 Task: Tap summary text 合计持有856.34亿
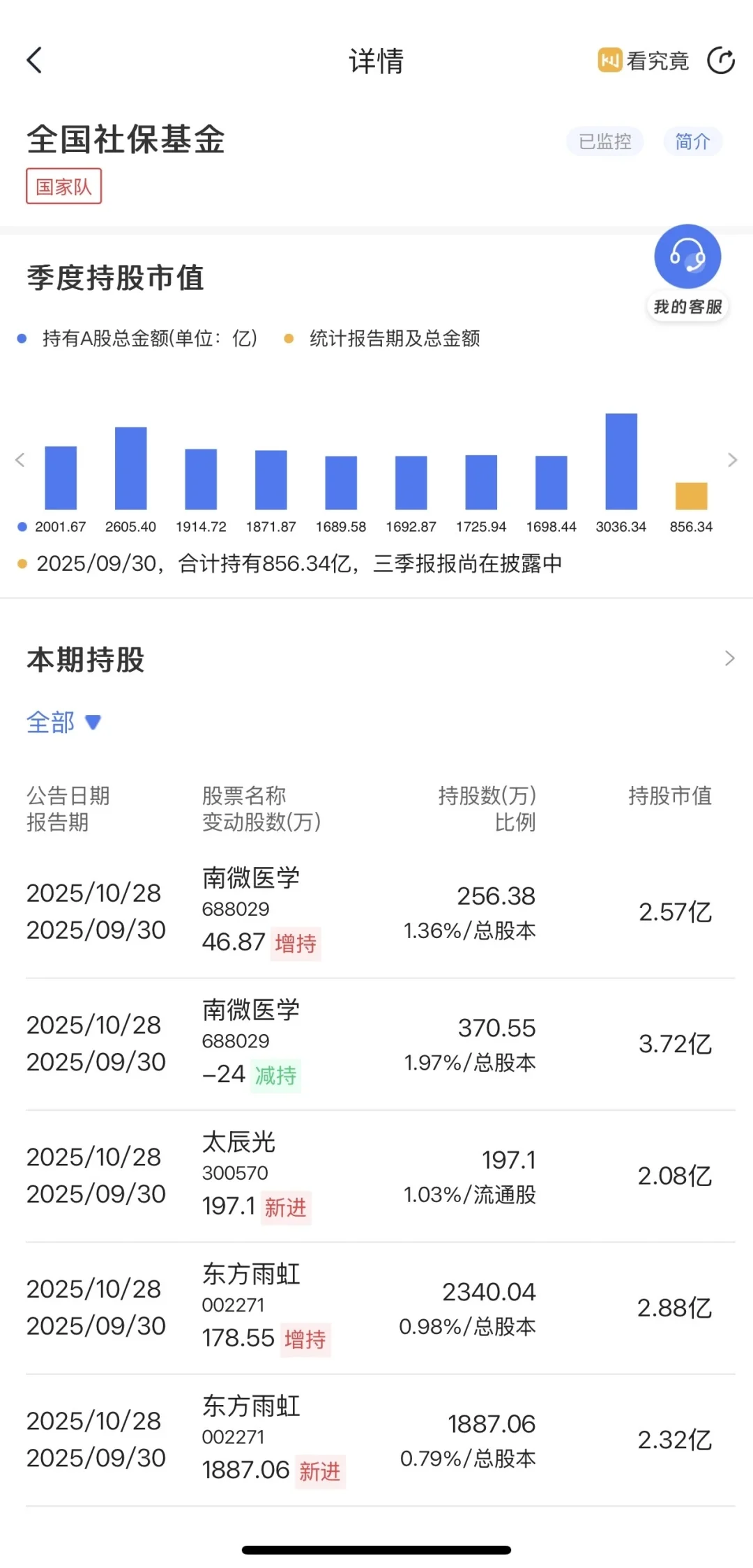264,563
